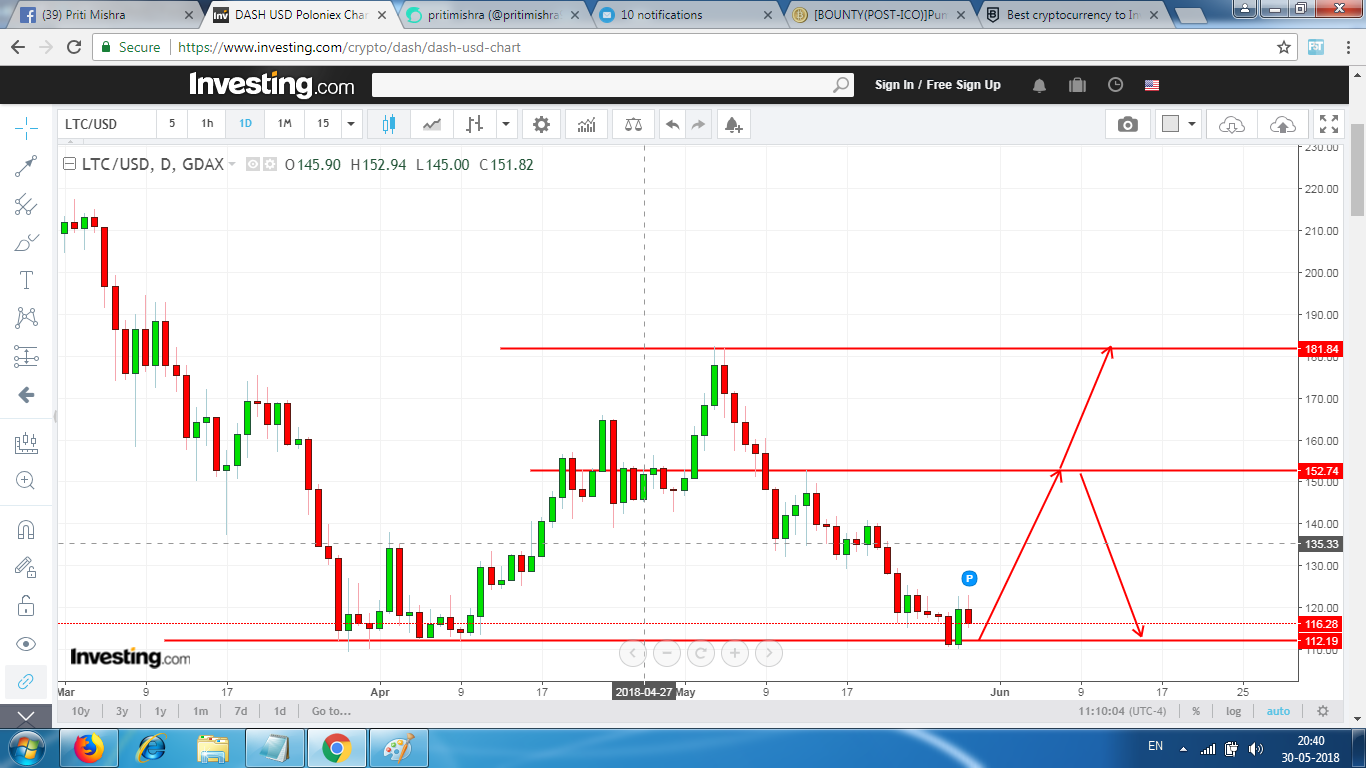Open the candlestick chart-type sidebar tool
The image size is (1366, 768).
(26, 443)
